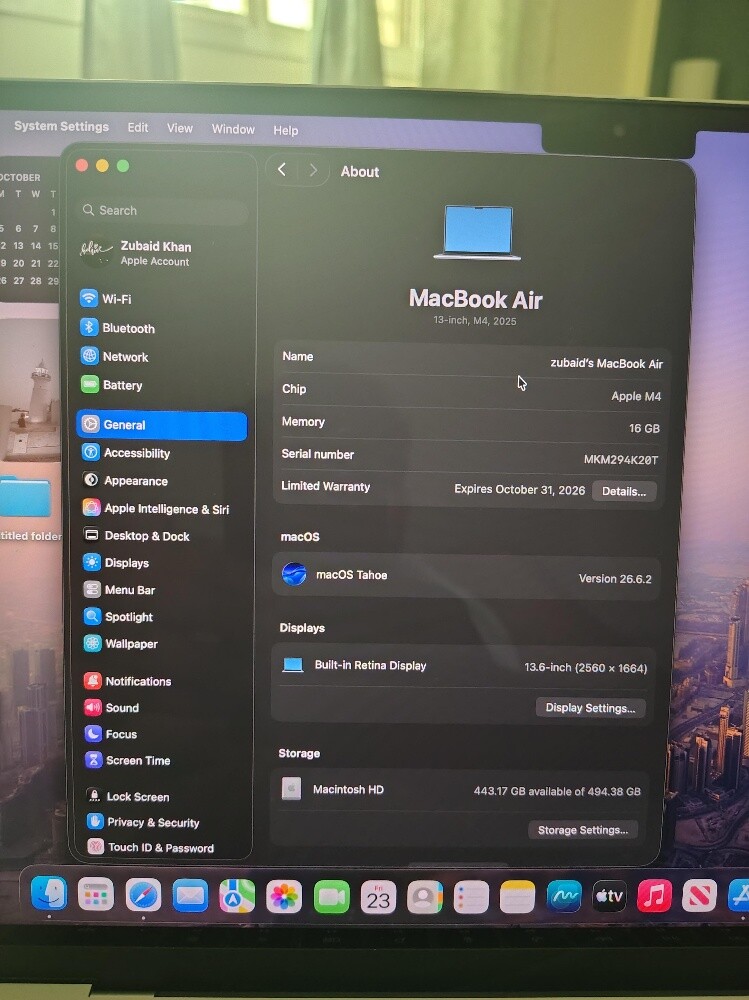749x1000 pixels.
Task: Launch FaceTime from the Dock
Action: tap(331, 897)
